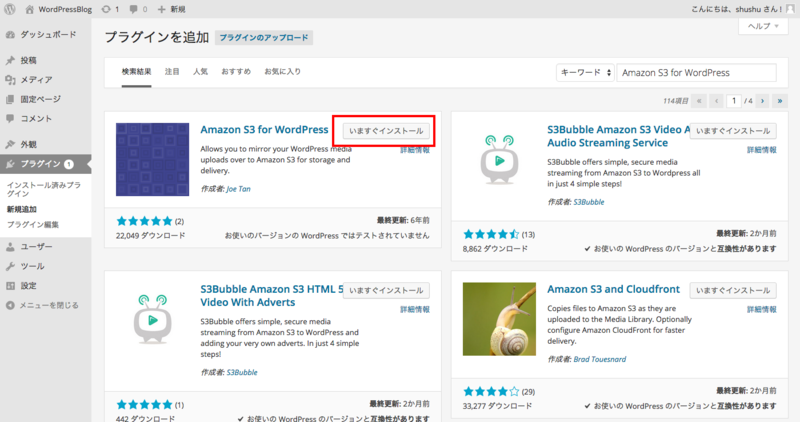Click the plugin update count badge
Screen dimensions: 800x422
[69, 164]
